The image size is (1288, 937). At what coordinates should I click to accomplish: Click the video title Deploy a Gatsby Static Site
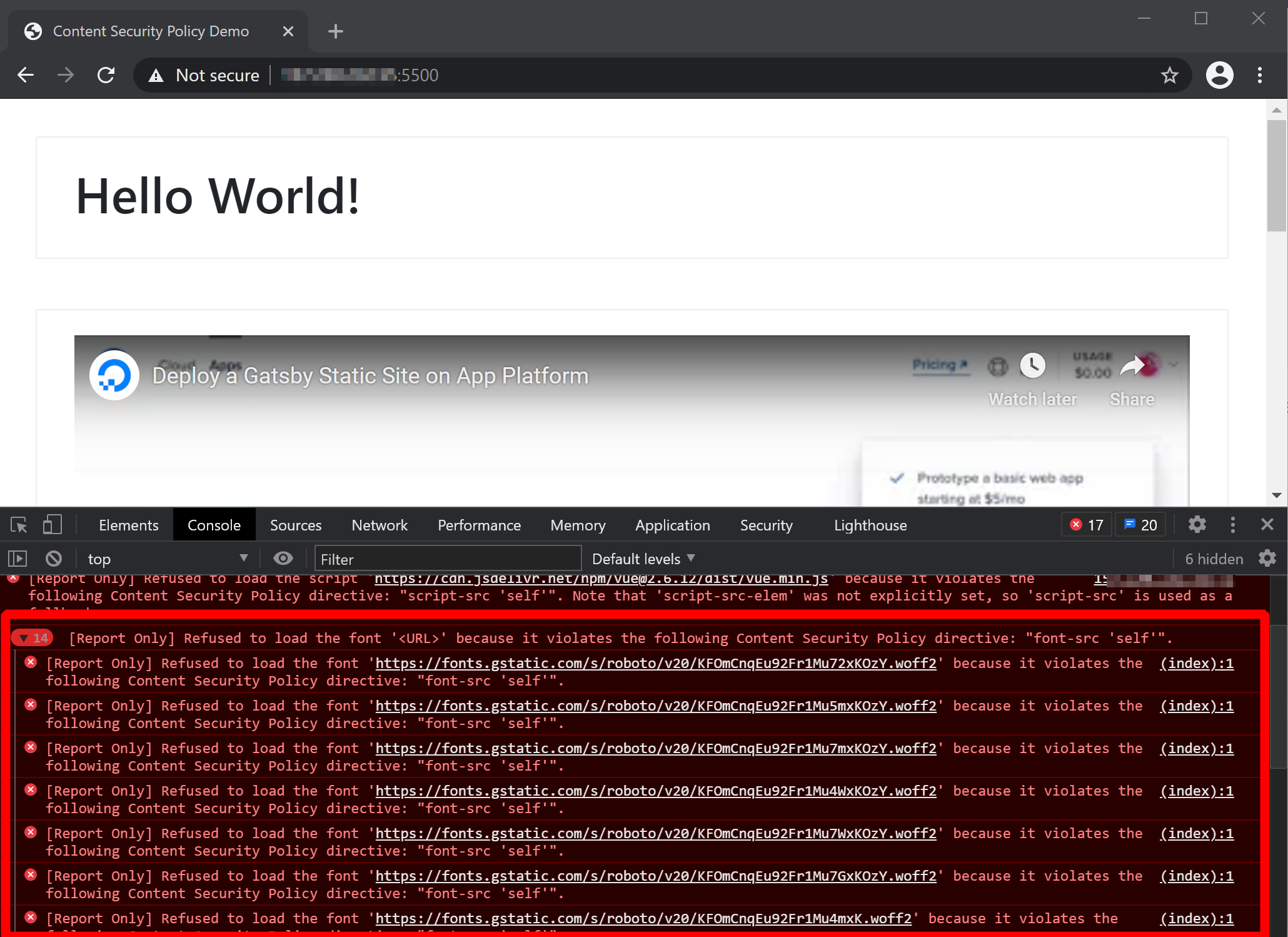[370, 376]
